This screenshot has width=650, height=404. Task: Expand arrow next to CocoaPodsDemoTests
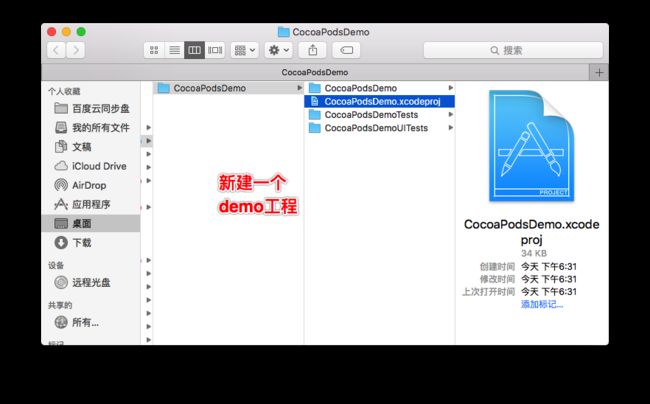point(451,115)
